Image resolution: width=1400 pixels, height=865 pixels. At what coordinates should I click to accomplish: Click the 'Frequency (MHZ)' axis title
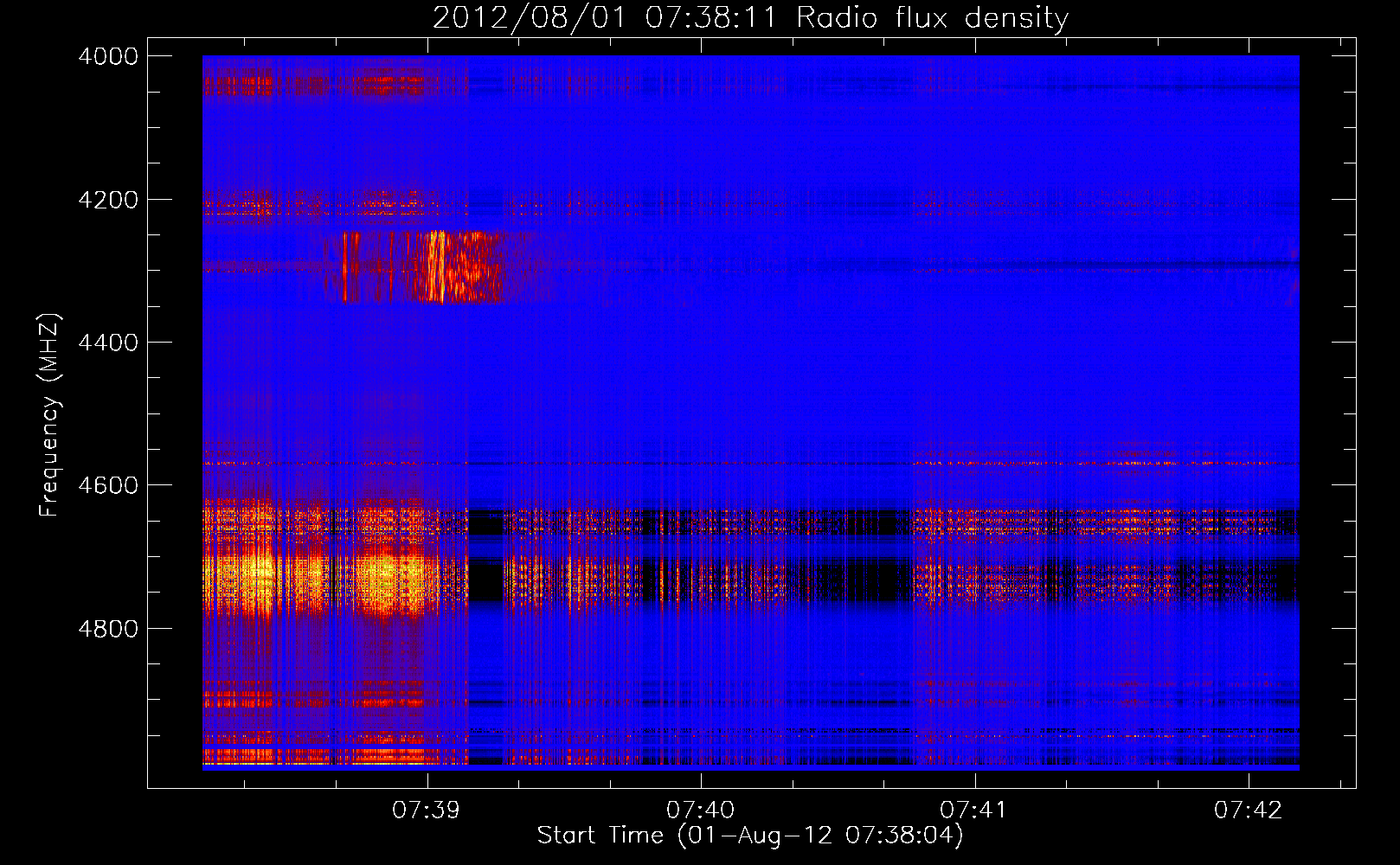[x=50, y=415]
